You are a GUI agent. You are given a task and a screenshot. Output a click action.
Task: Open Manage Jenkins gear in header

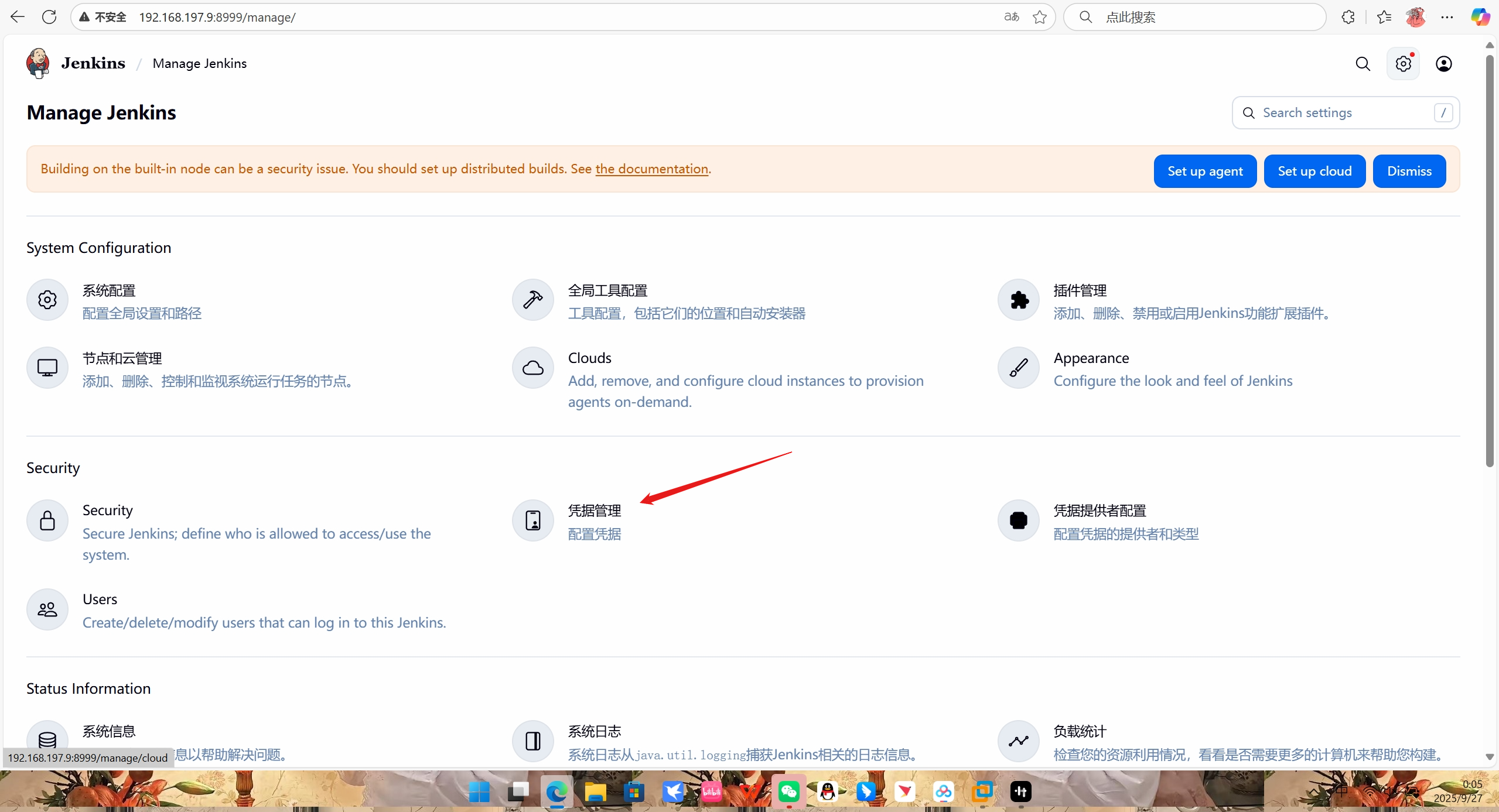1403,64
